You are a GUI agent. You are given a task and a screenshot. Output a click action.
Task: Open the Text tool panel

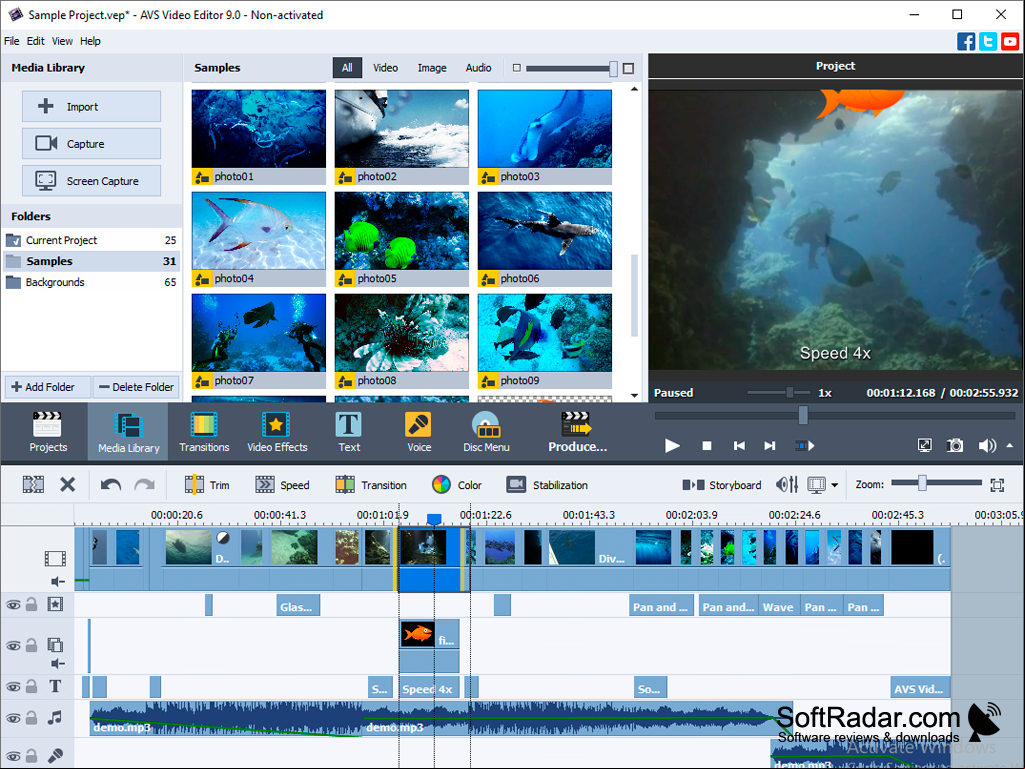[x=349, y=432]
